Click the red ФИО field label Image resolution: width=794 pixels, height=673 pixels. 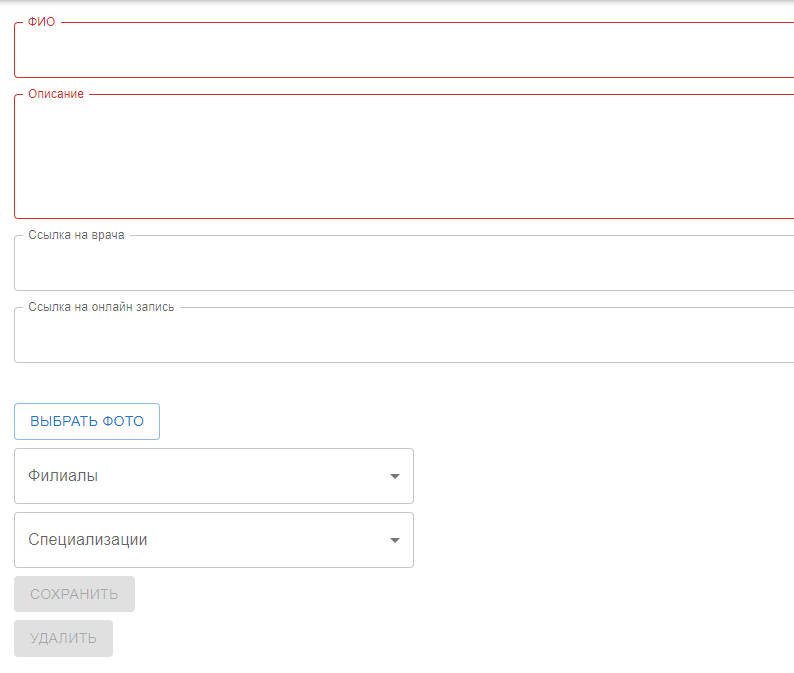pos(42,22)
